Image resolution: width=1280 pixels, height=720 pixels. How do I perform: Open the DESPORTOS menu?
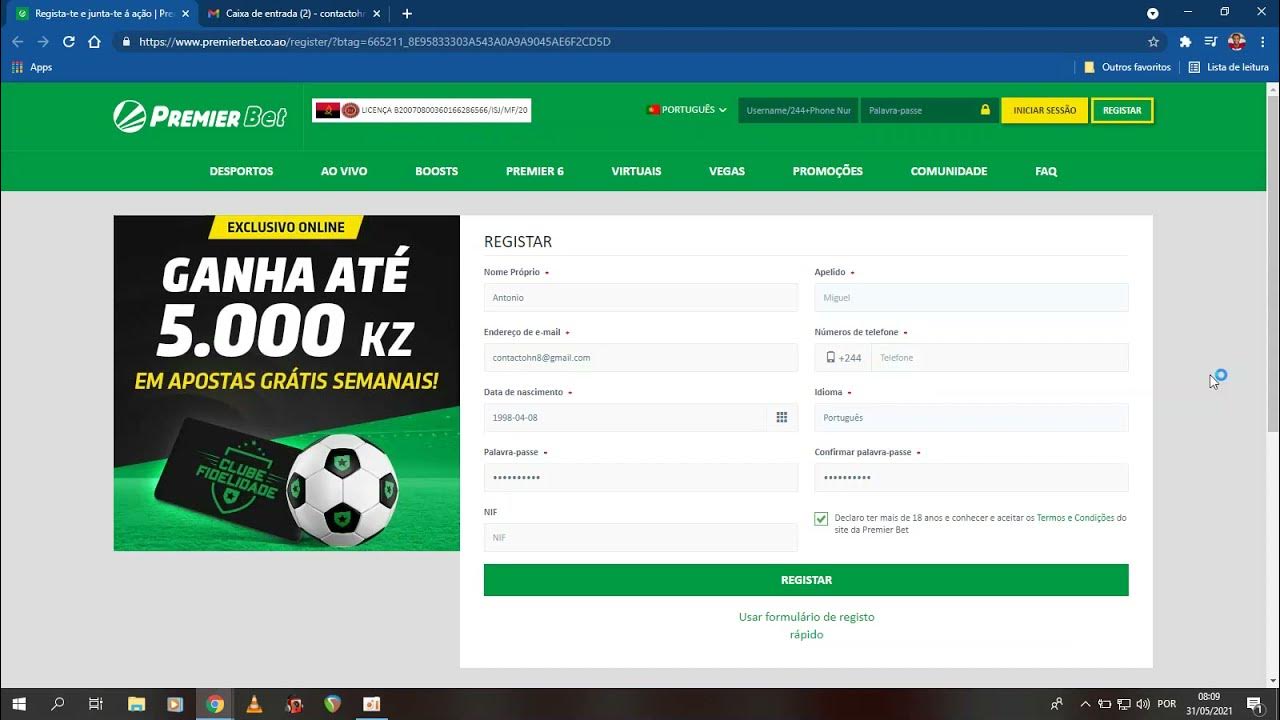coord(241,171)
